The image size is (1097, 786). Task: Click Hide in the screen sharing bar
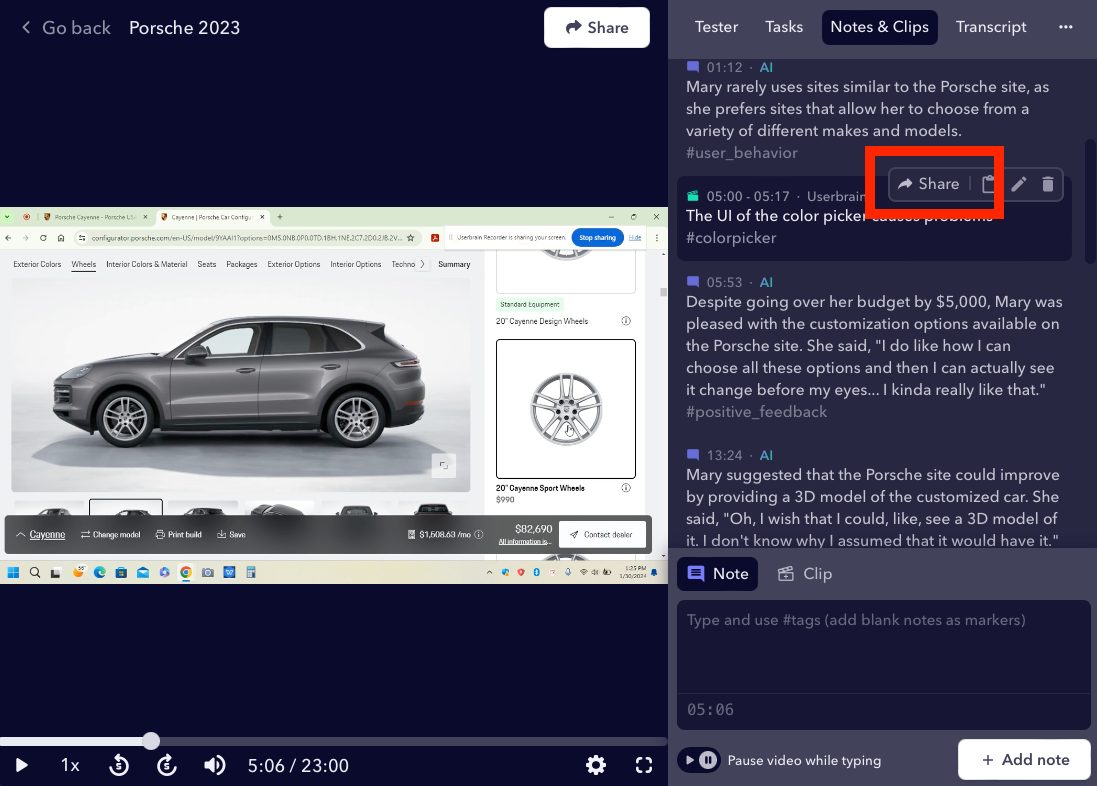coord(635,237)
